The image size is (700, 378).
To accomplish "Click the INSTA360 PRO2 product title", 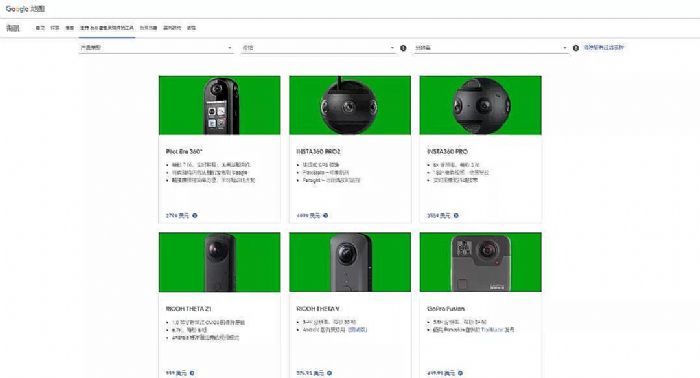I will [318, 152].
